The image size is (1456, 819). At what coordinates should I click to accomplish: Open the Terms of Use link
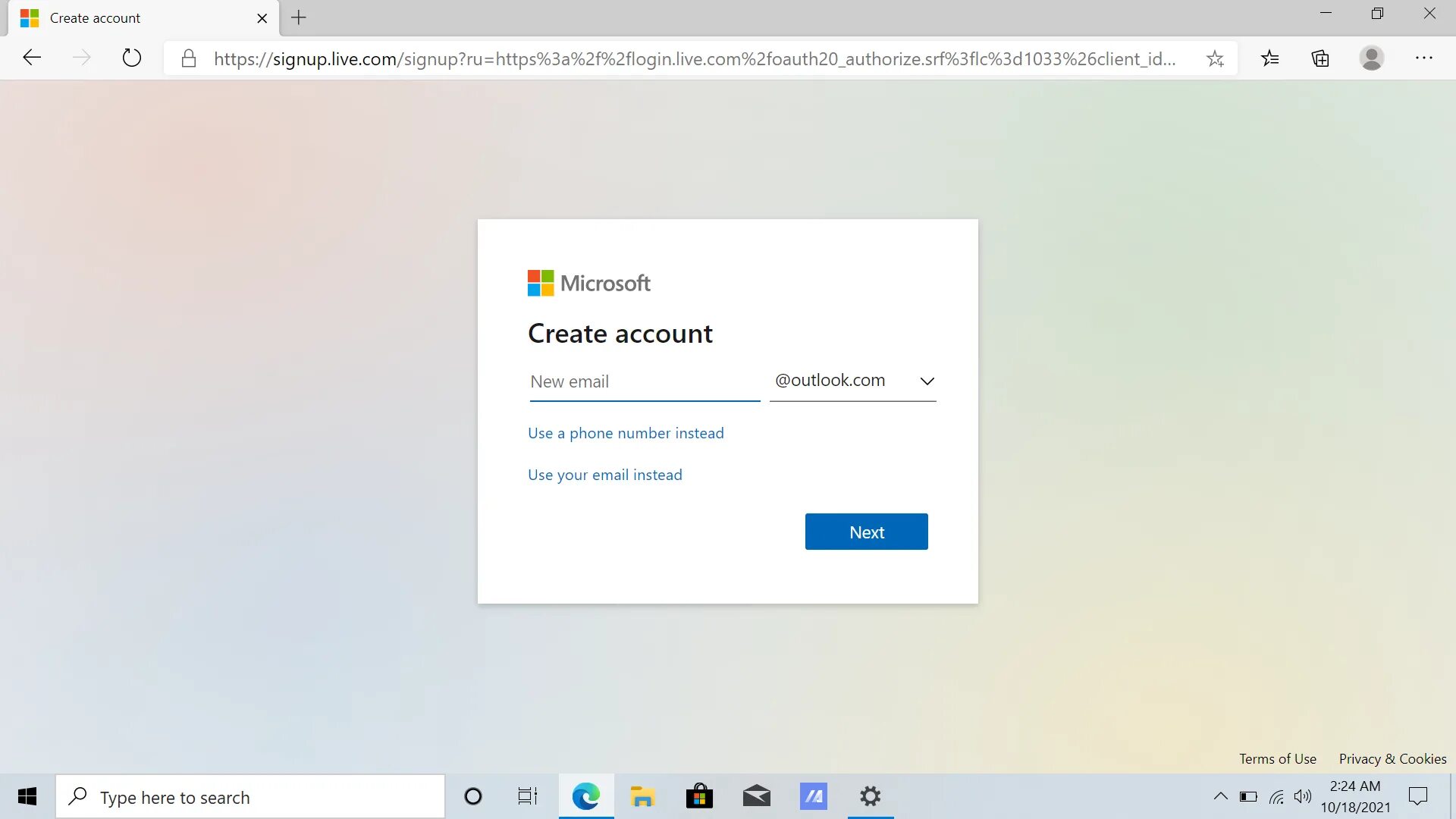click(1277, 759)
